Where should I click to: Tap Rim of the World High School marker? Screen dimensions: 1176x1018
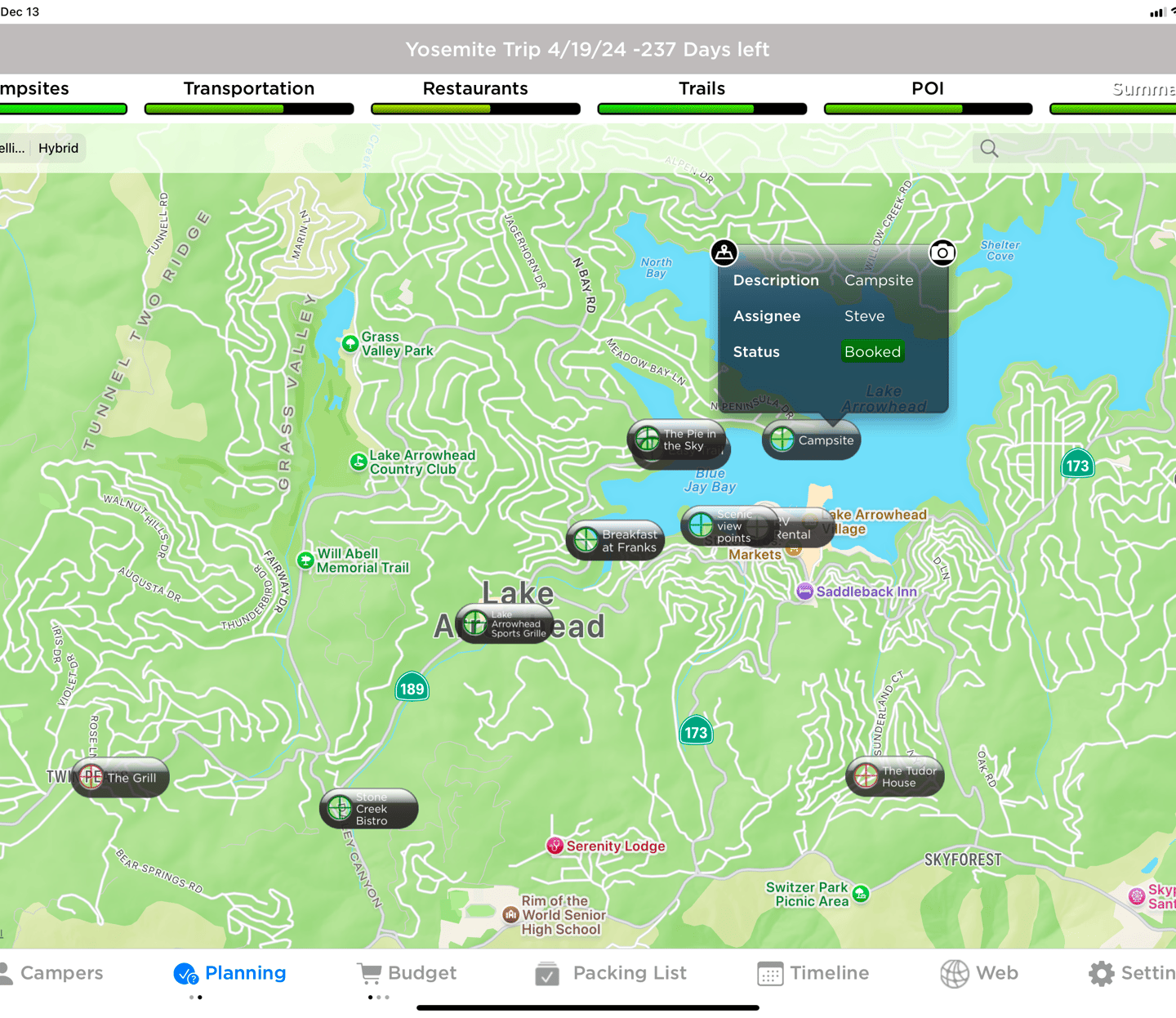pos(511,915)
